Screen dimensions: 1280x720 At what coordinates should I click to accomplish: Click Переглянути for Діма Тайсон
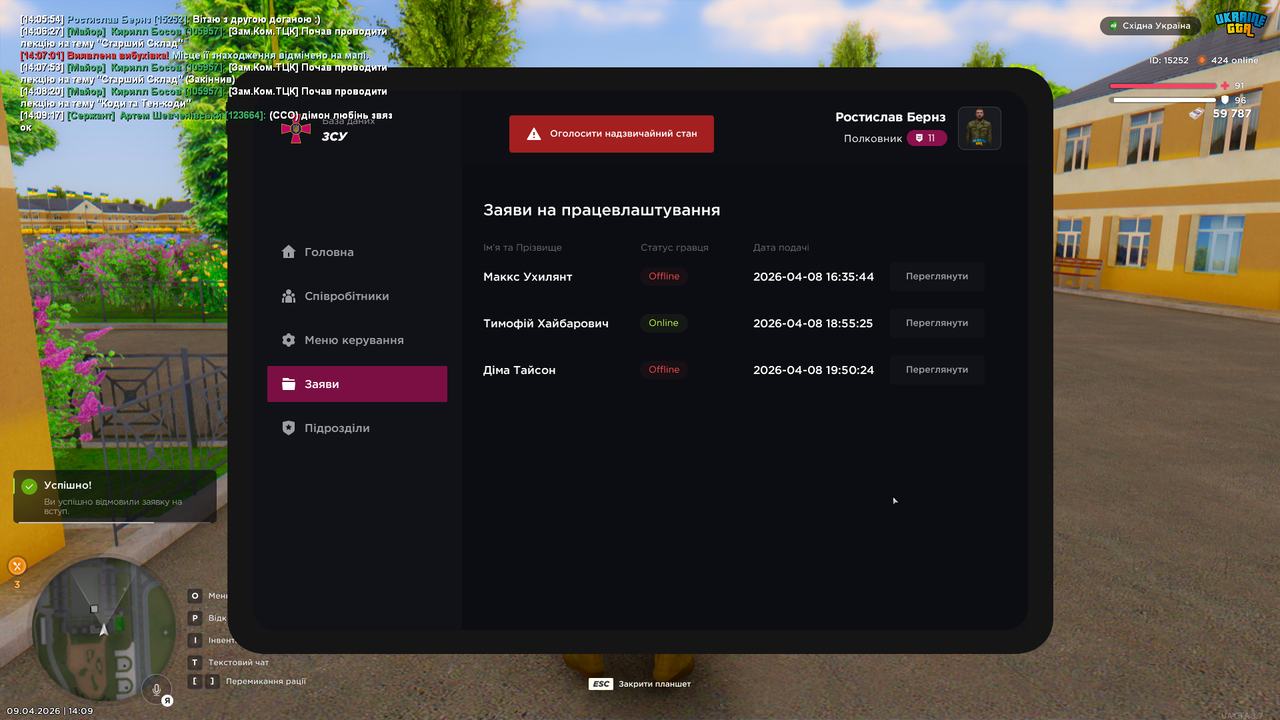coord(937,370)
